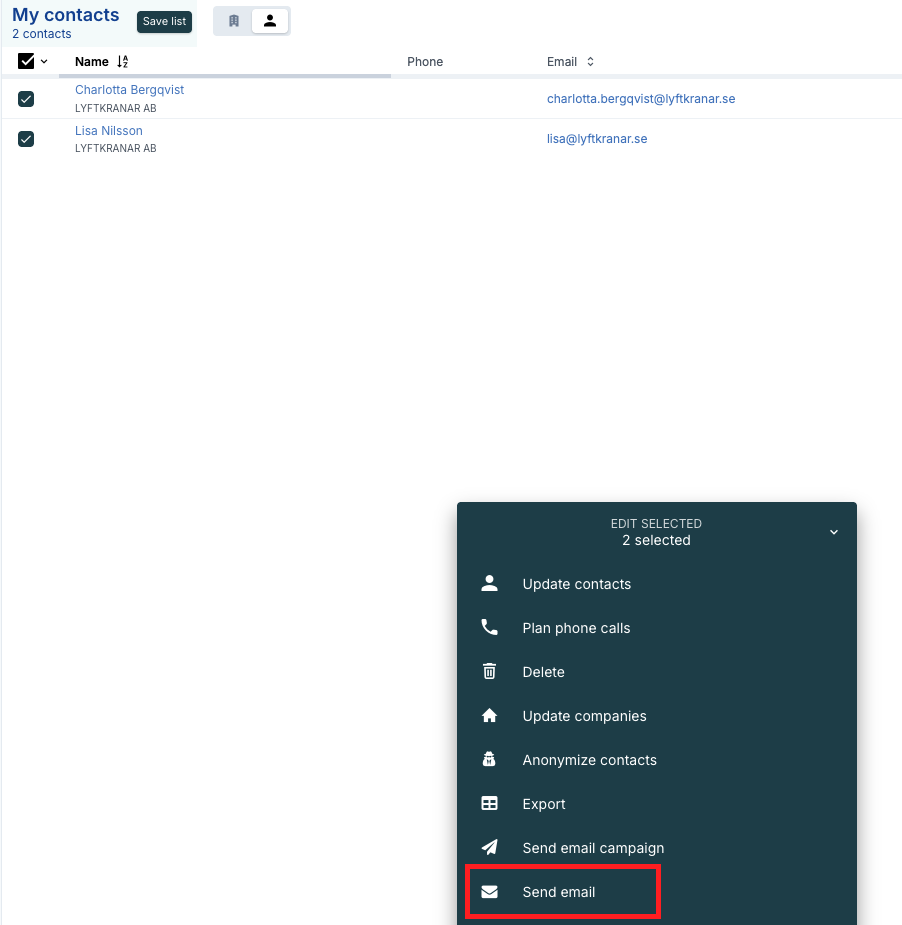The width and height of the screenshot is (902, 925).
Task: Click the Name column header
Action: (91, 61)
